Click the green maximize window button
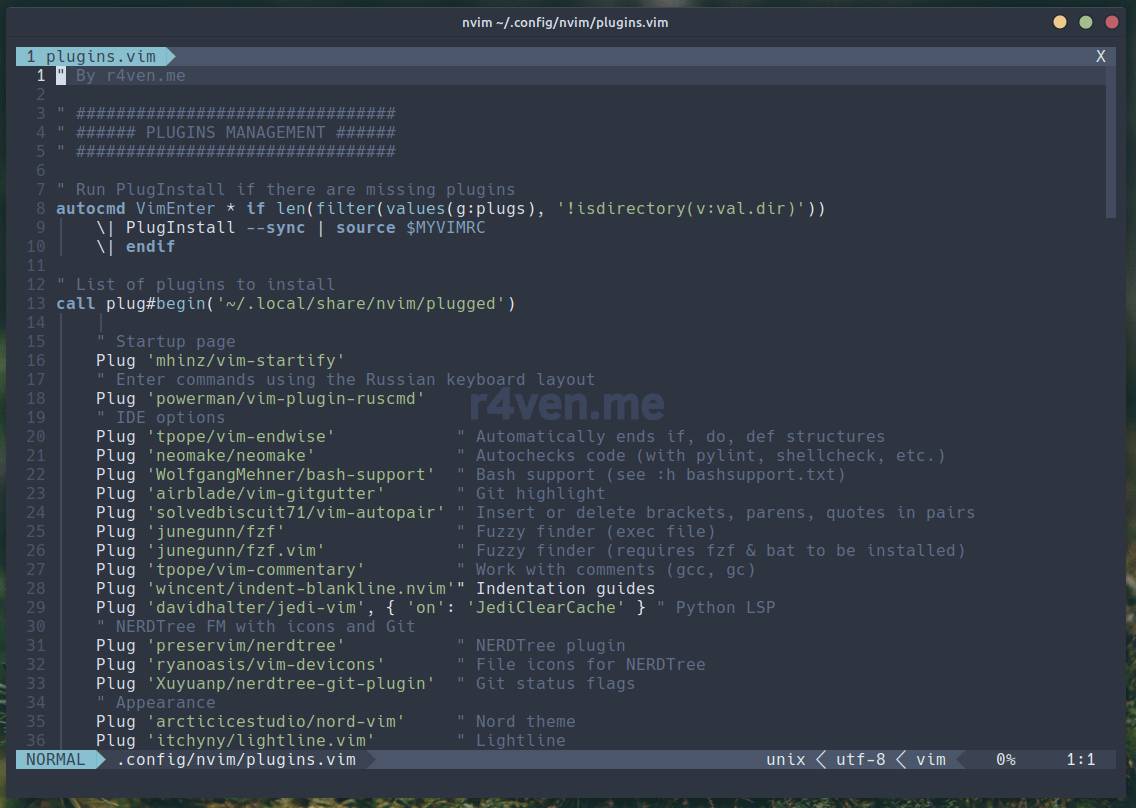 tap(1086, 22)
